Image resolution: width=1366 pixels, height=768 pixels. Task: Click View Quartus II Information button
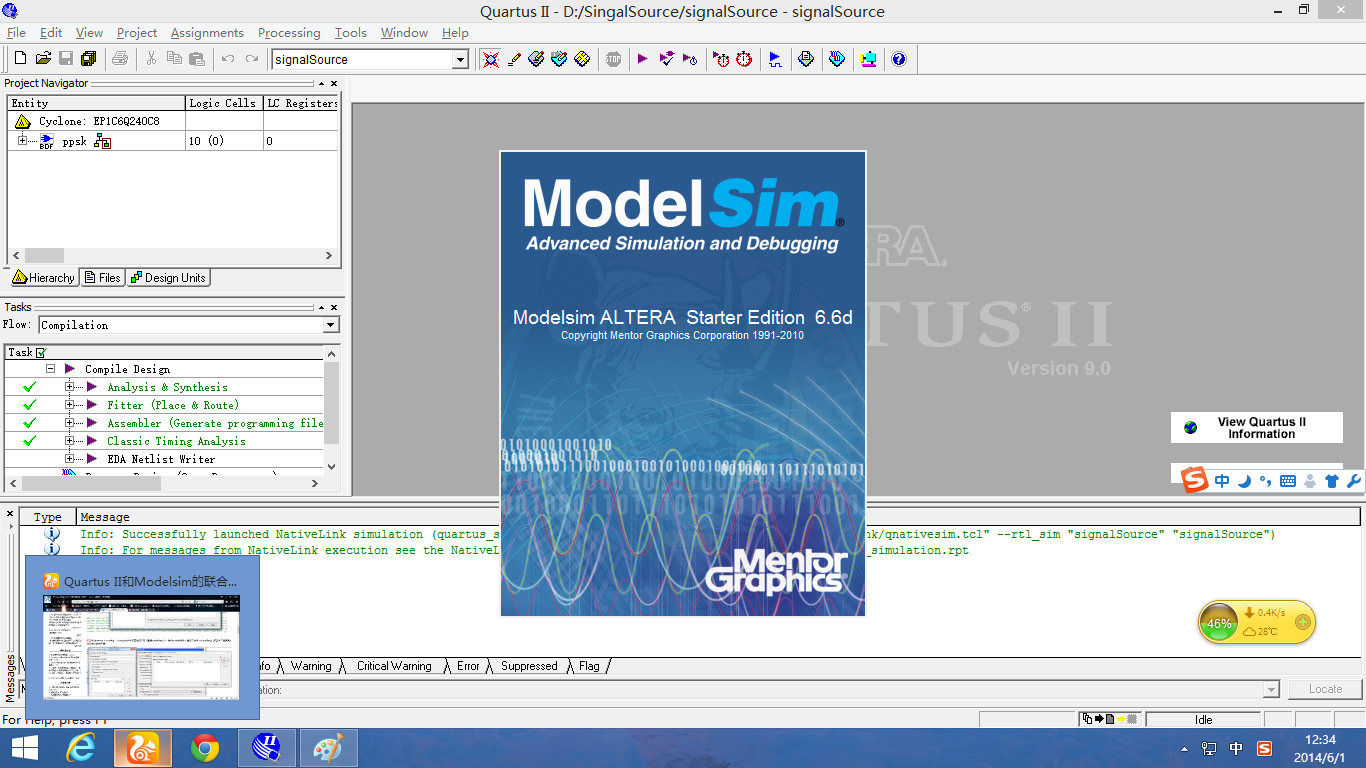coord(1257,428)
